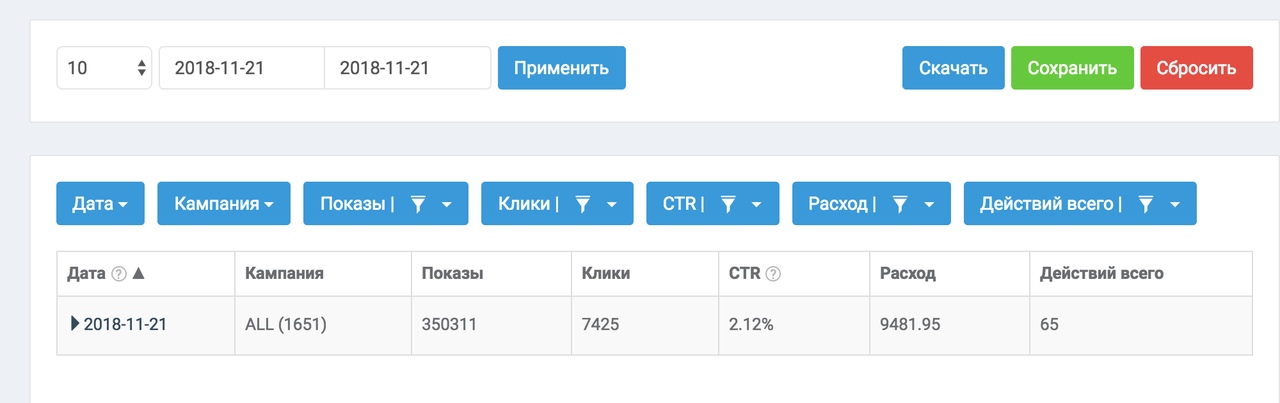Click the help icon next to CTR header
Viewport: 1280px width, 403px height.
[x=772, y=273]
